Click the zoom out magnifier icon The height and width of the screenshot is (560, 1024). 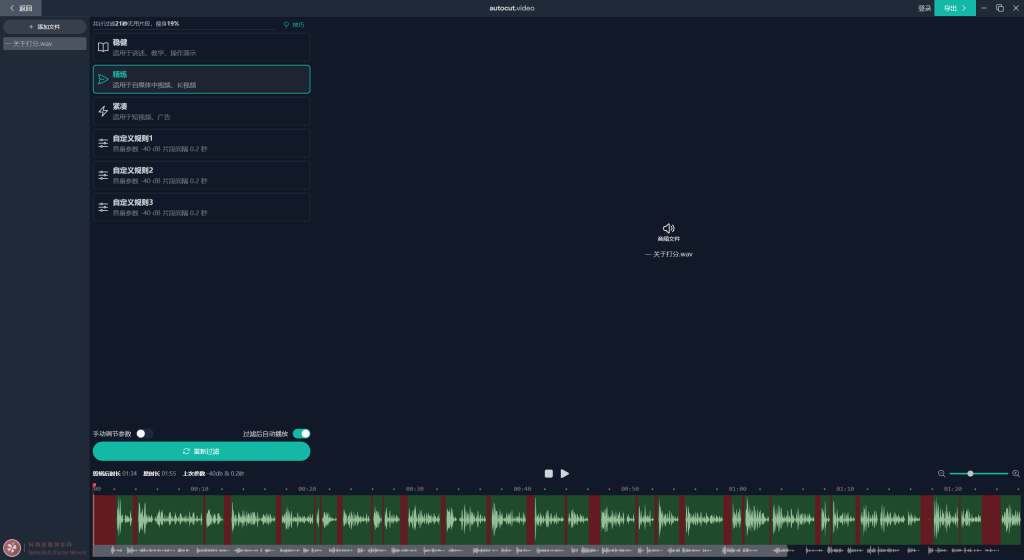(x=941, y=474)
